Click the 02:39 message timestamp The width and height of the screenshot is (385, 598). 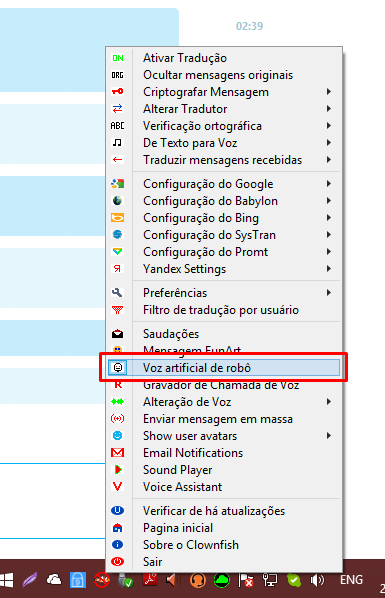coord(250,26)
